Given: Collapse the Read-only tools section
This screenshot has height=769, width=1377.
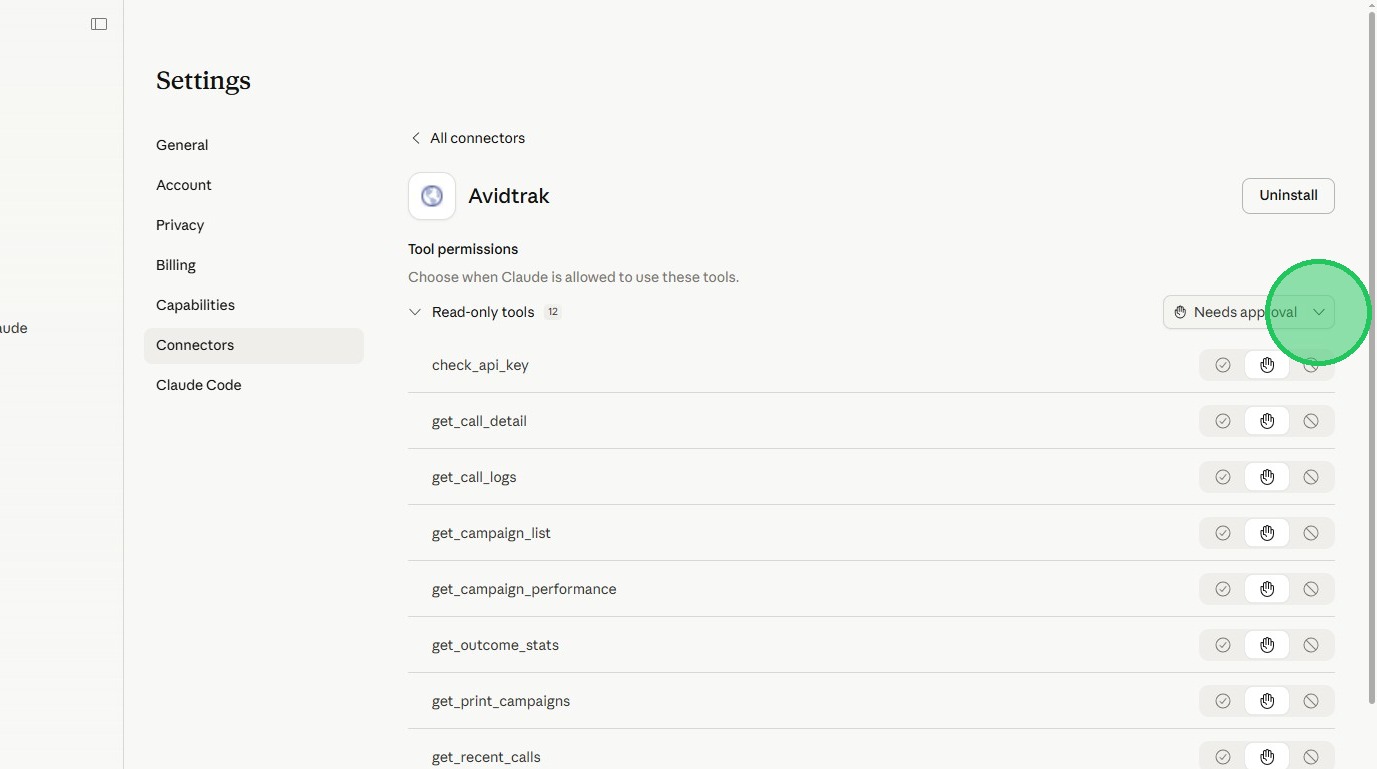Looking at the screenshot, I should (x=415, y=312).
